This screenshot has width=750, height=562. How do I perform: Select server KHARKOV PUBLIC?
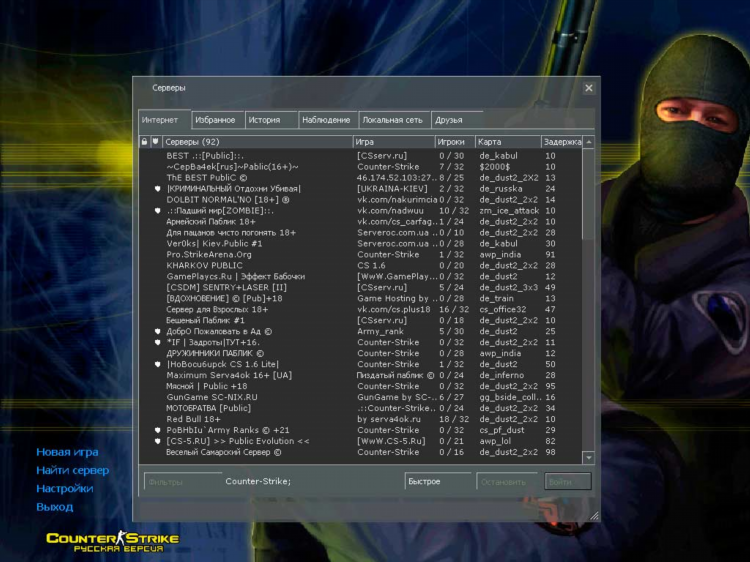[x=361, y=266]
